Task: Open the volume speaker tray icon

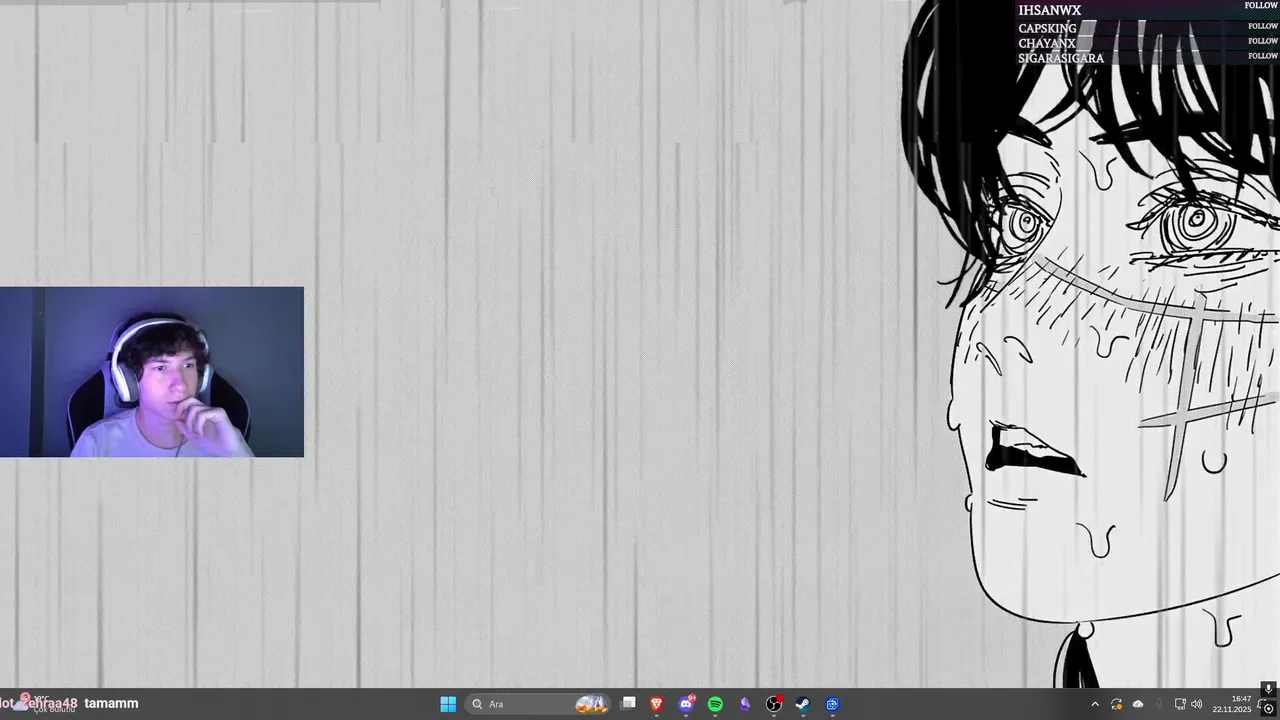Action: pyautogui.click(x=1197, y=704)
